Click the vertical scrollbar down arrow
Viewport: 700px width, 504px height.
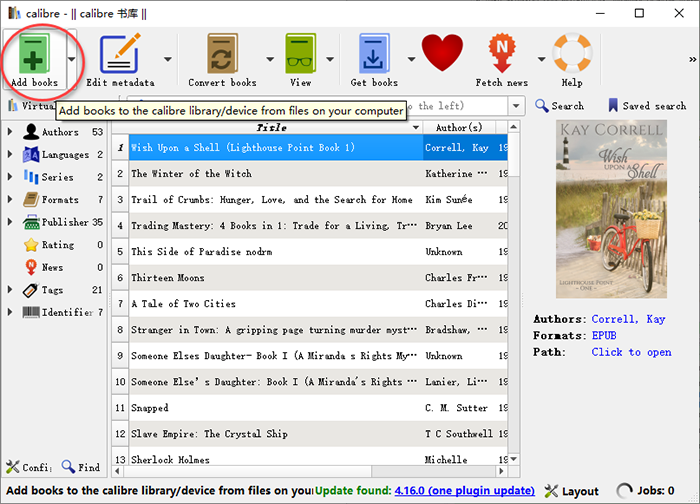click(x=514, y=459)
